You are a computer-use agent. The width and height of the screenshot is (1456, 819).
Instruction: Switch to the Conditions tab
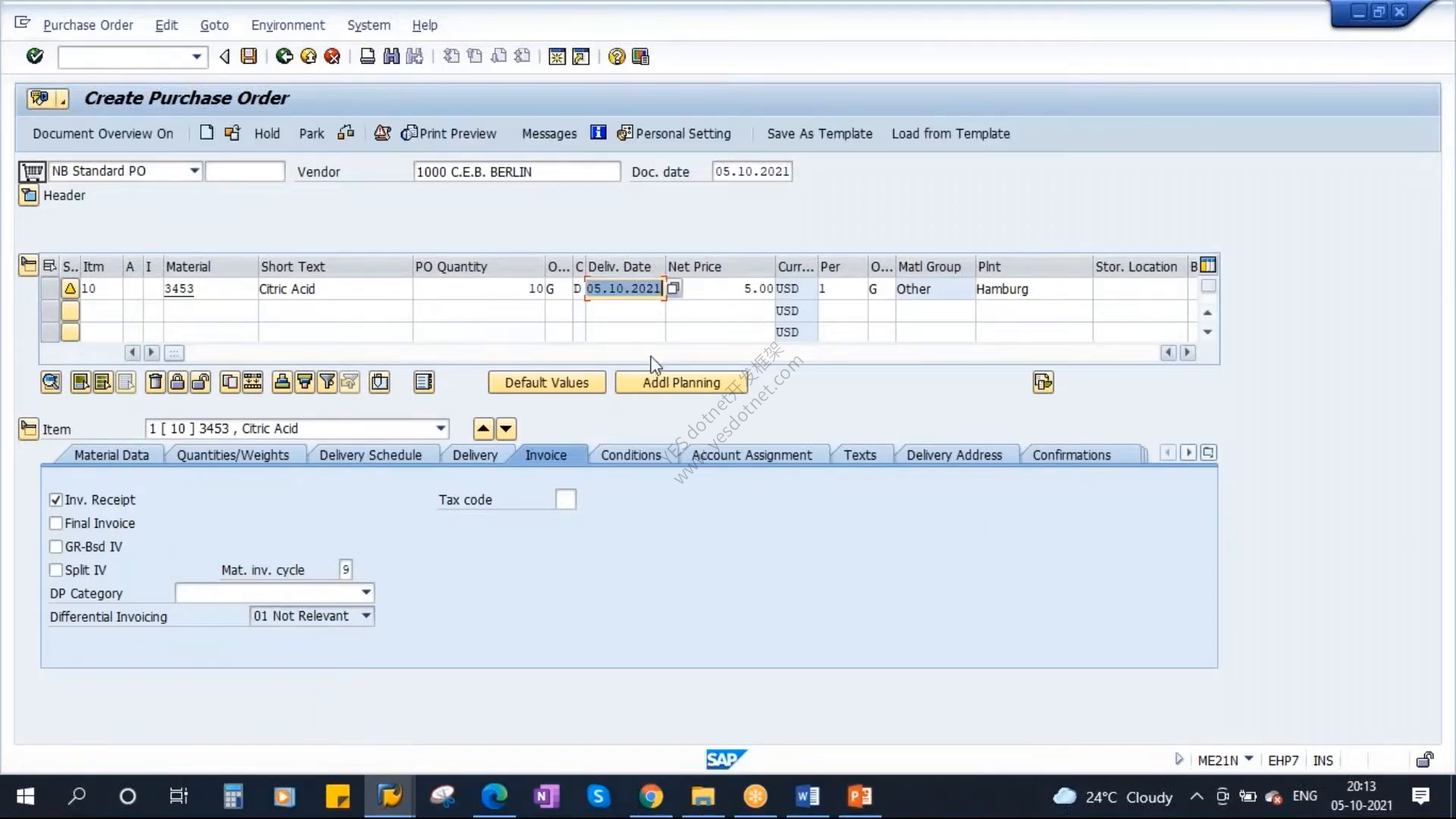coord(631,455)
